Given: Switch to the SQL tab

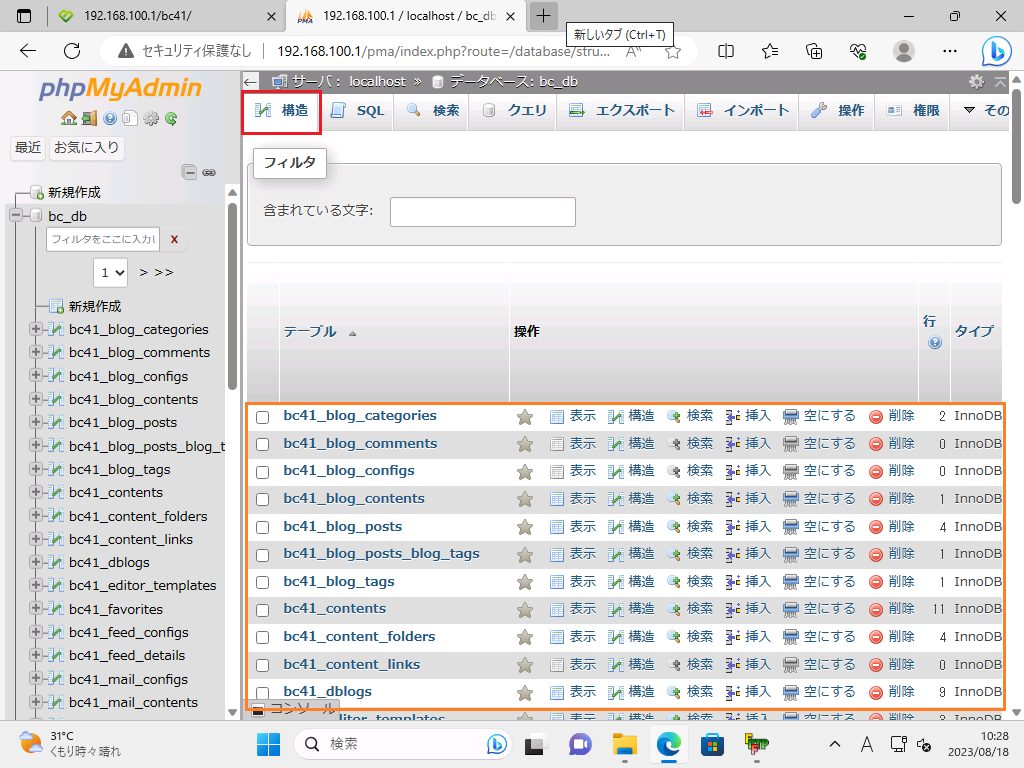Looking at the screenshot, I should click(x=357, y=111).
